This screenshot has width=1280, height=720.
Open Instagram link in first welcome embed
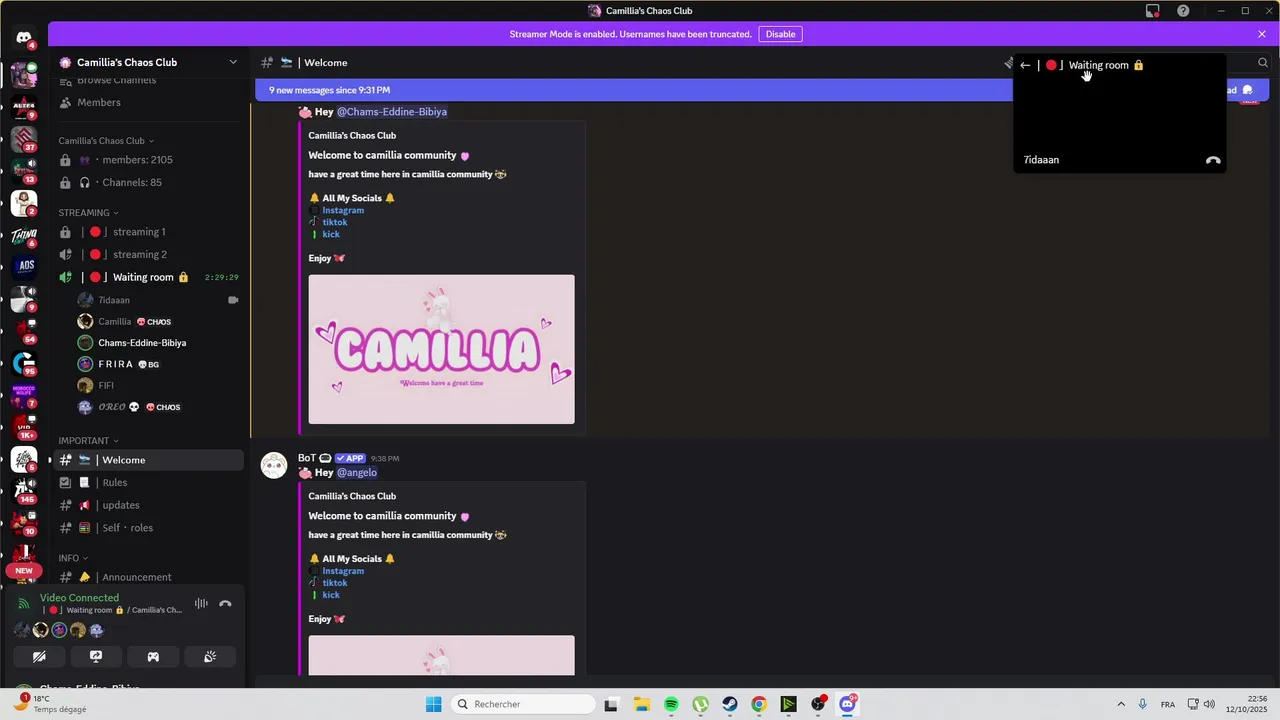pyautogui.click(x=343, y=210)
